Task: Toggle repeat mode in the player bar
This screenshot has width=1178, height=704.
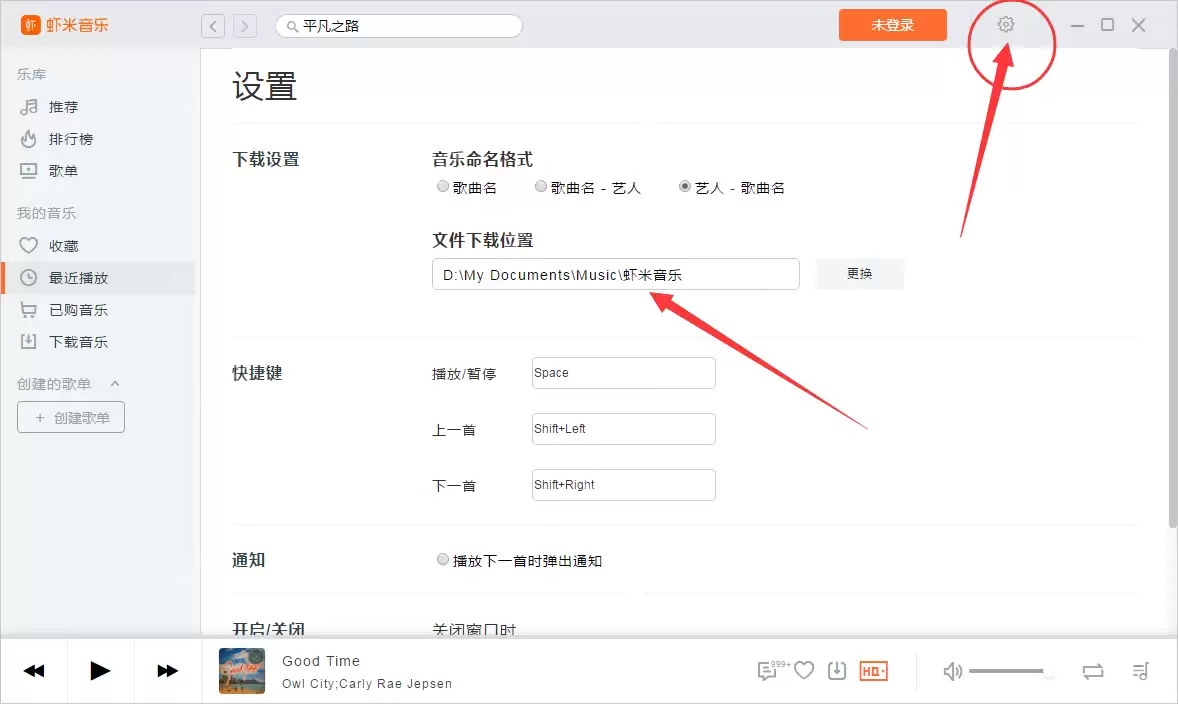Action: point(1093,670)
